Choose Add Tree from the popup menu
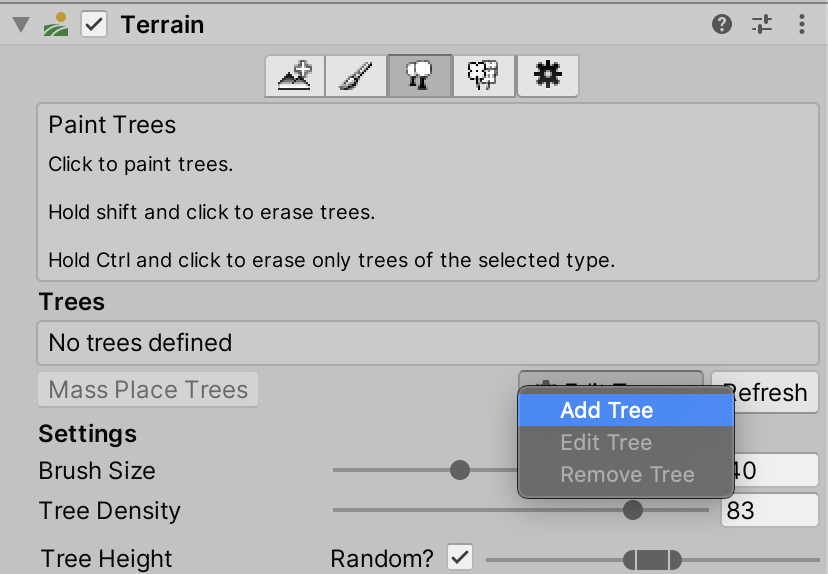The image size is (828, 574). click(606, 410)
